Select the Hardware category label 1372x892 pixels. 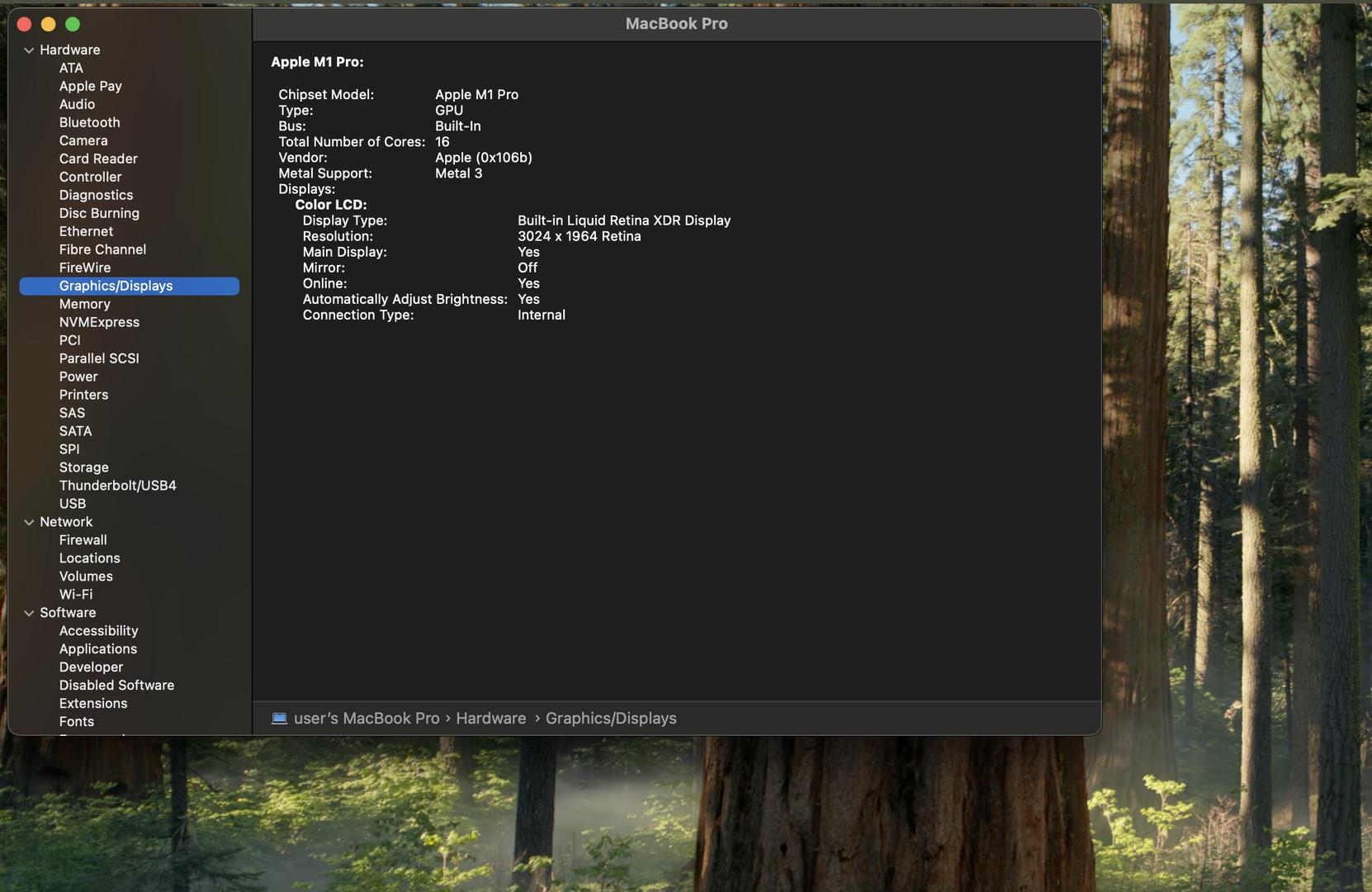coord(69,50)
